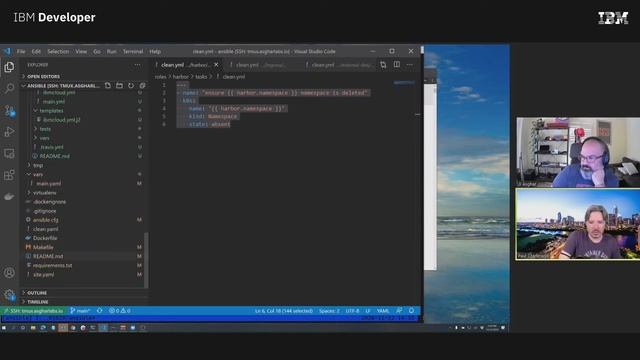Open the Explorer view in activity bar
The image size is (640, 360).
click(9, 67)
